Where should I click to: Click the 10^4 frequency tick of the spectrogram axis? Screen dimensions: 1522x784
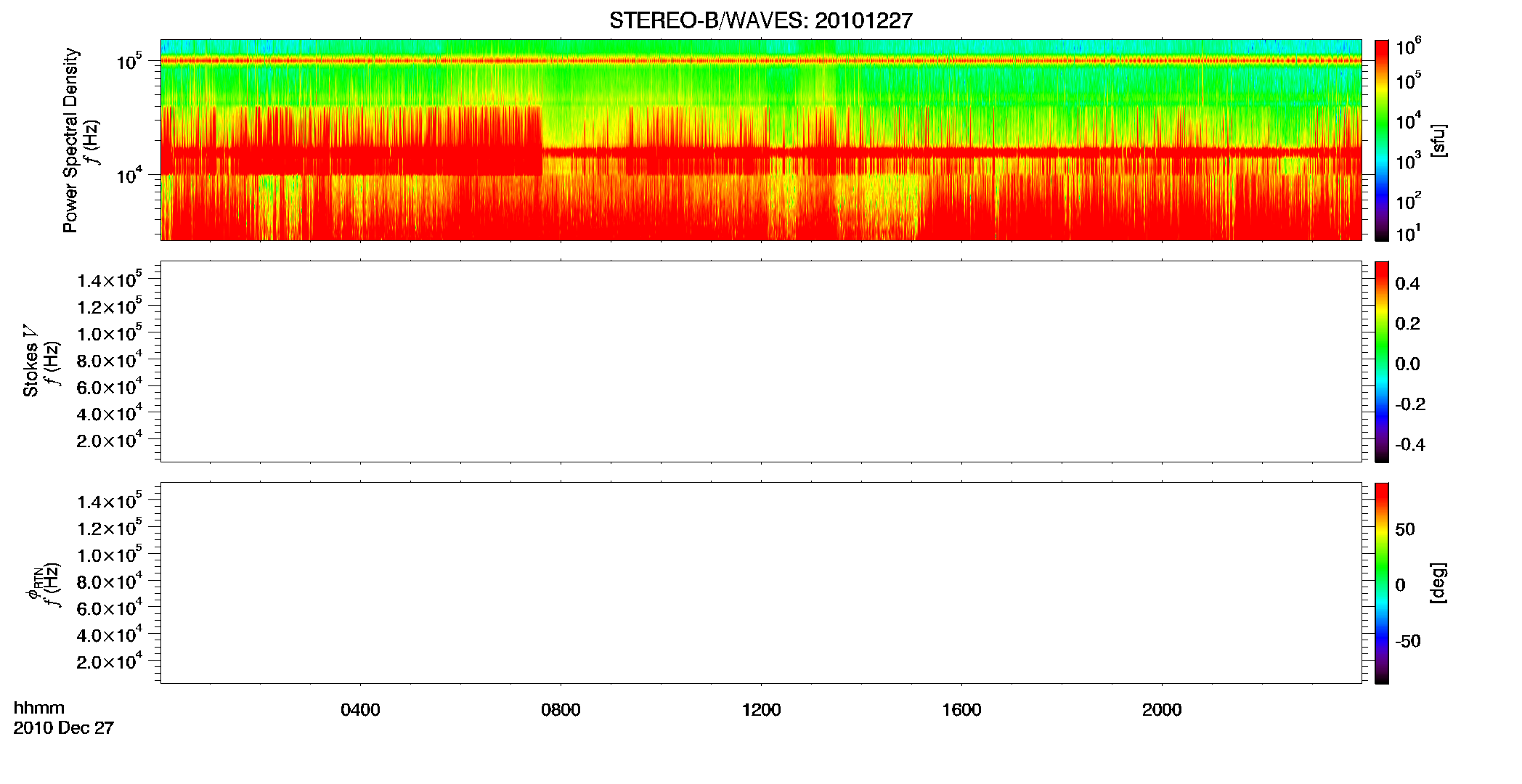pos(129,175)
